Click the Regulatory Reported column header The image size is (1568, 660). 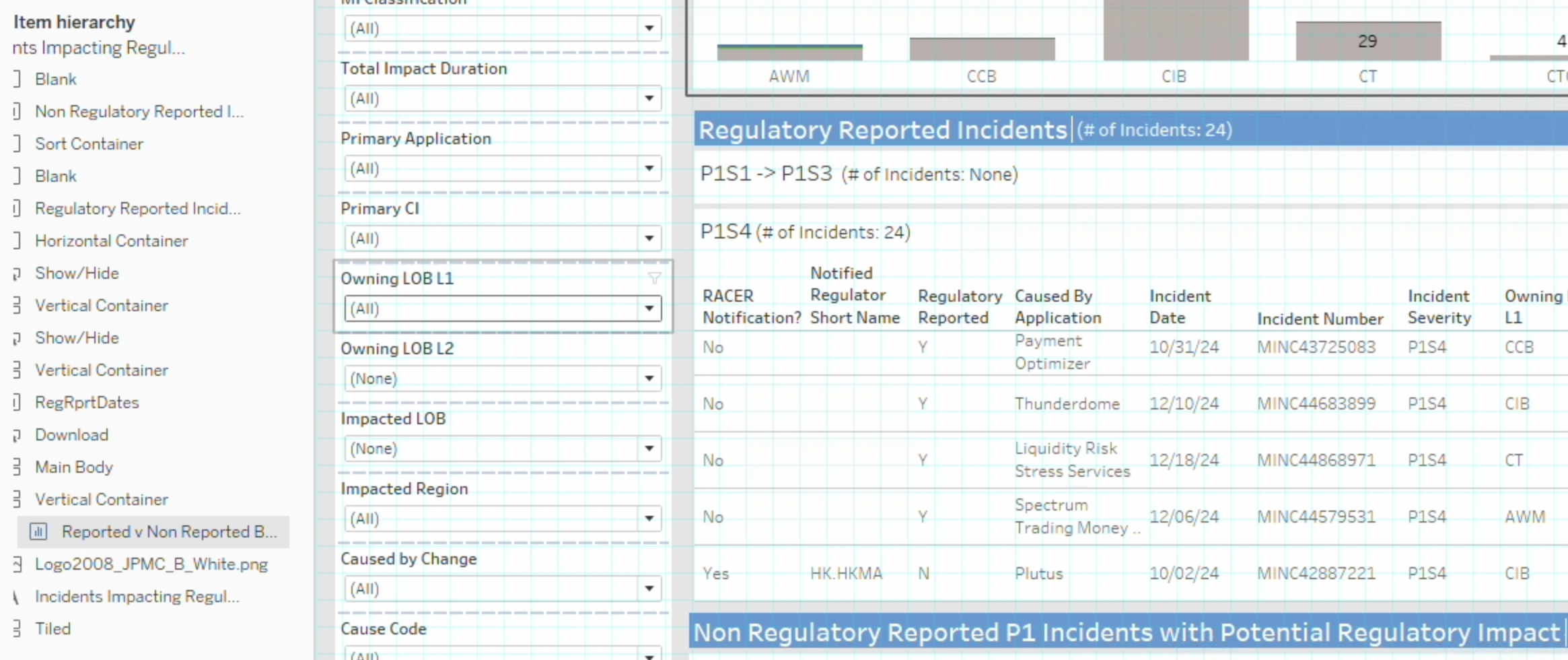960,306
